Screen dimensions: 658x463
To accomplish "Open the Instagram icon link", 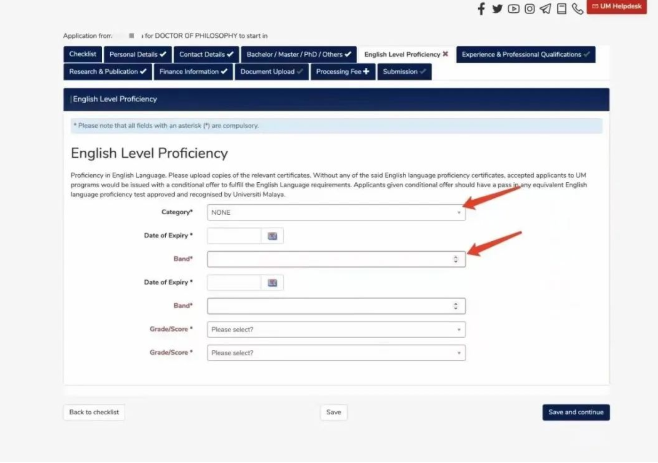I will point(529,9).
